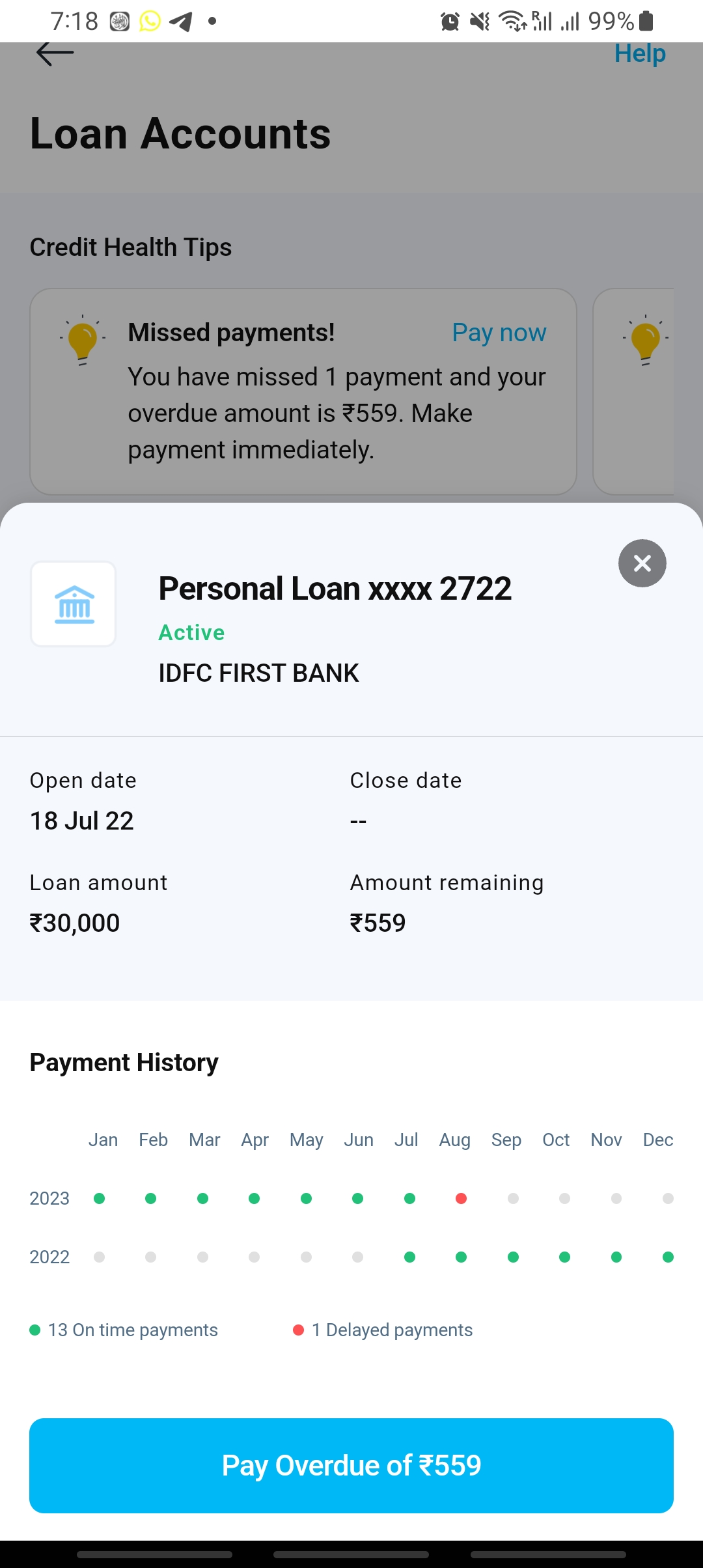Tap the grey September 2023 payment dot
The height and width of the screenshot is (1568, 703).
(x=513, y=1198)
